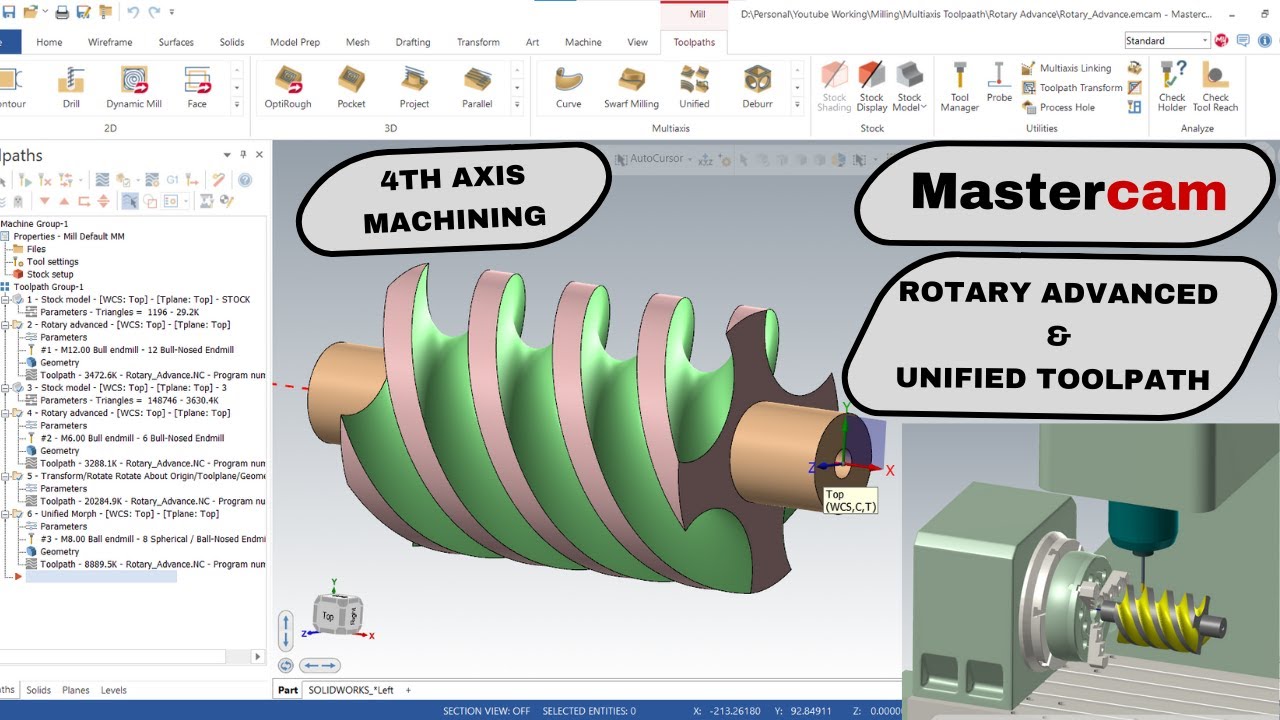Image resolution: width=1280 pixels, height=720 pixels.
Task: Undo the last action
Action: click(133, 13)
